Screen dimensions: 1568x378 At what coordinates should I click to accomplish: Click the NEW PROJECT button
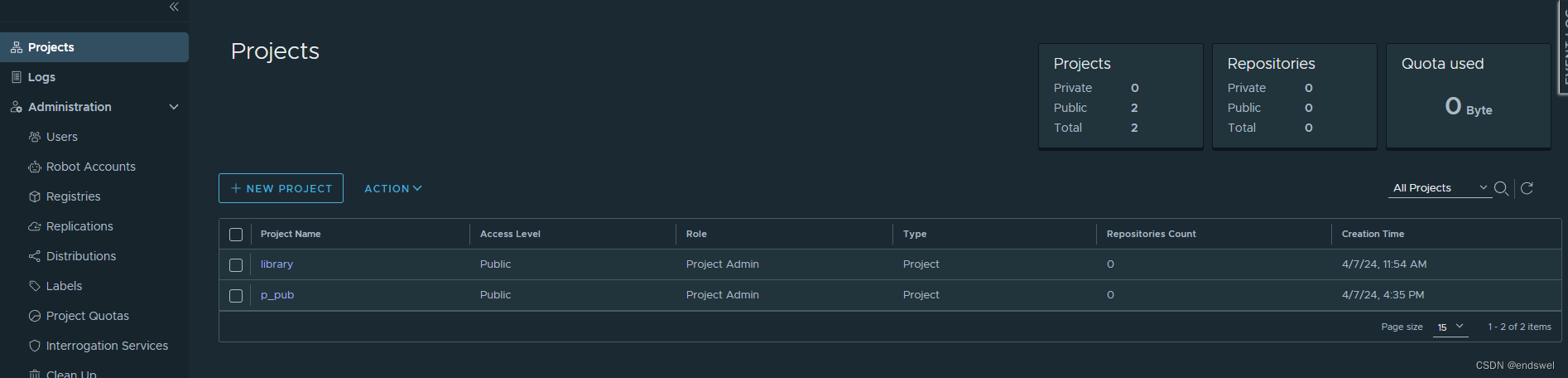281,188
